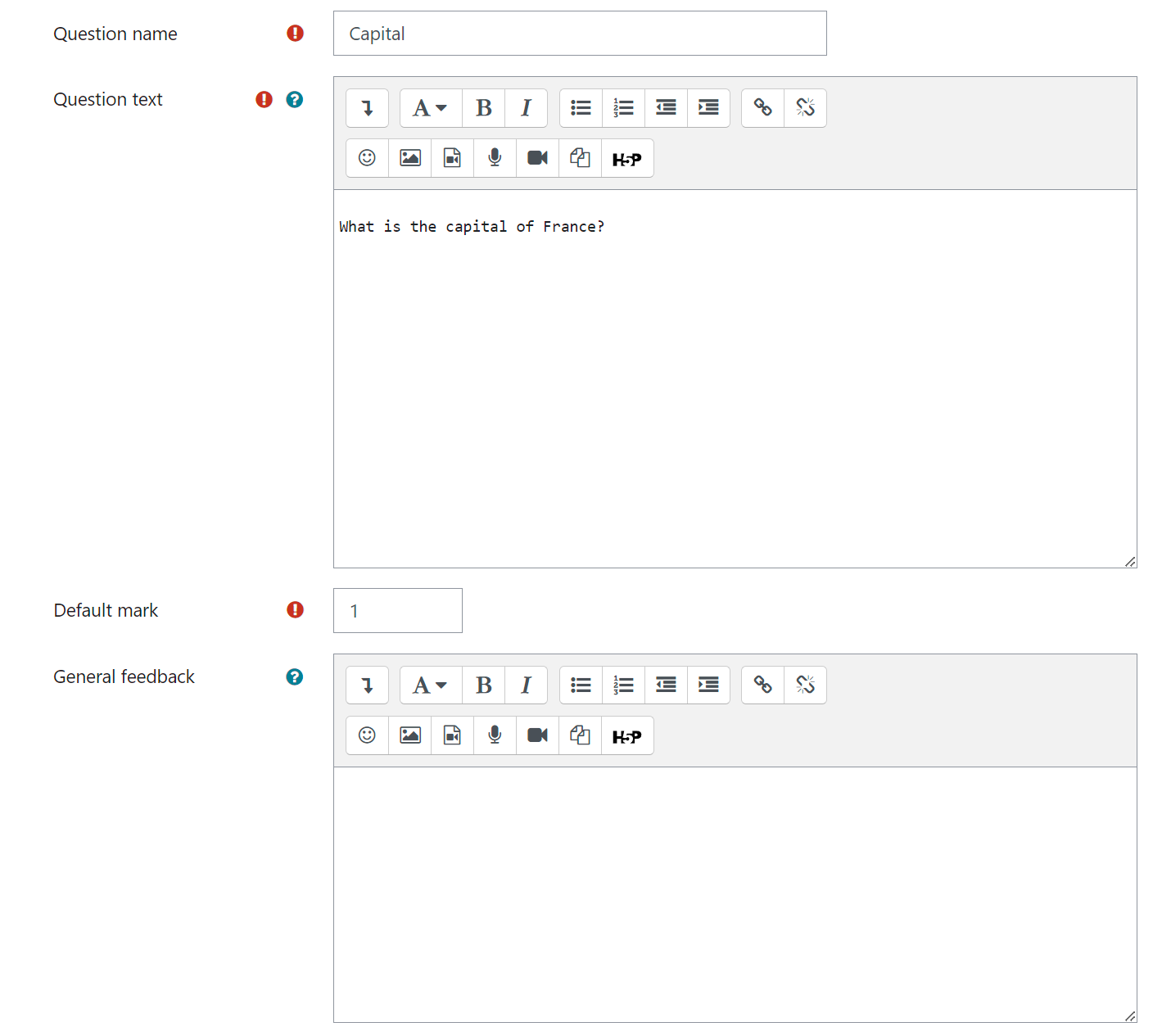Click the 'Question name' label

click(115, 34)
